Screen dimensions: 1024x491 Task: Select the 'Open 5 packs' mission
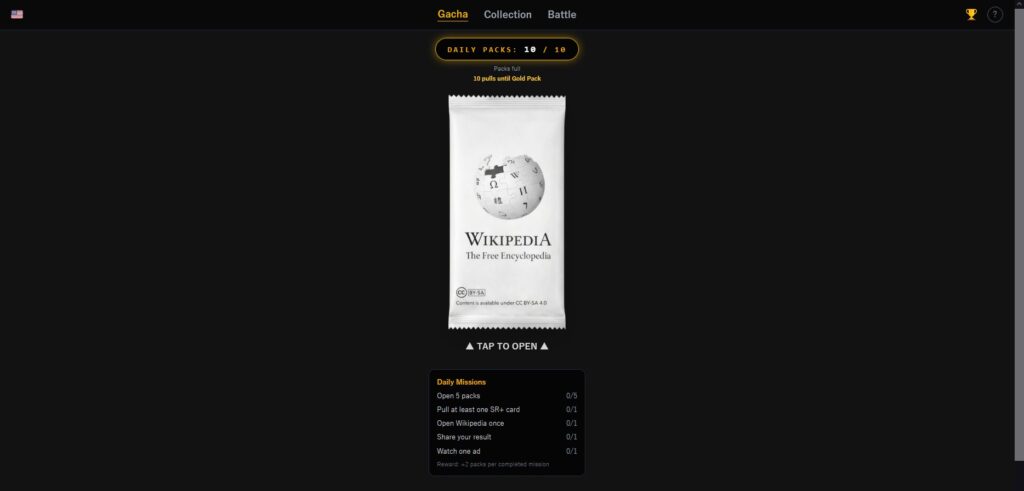coord(507,396)
